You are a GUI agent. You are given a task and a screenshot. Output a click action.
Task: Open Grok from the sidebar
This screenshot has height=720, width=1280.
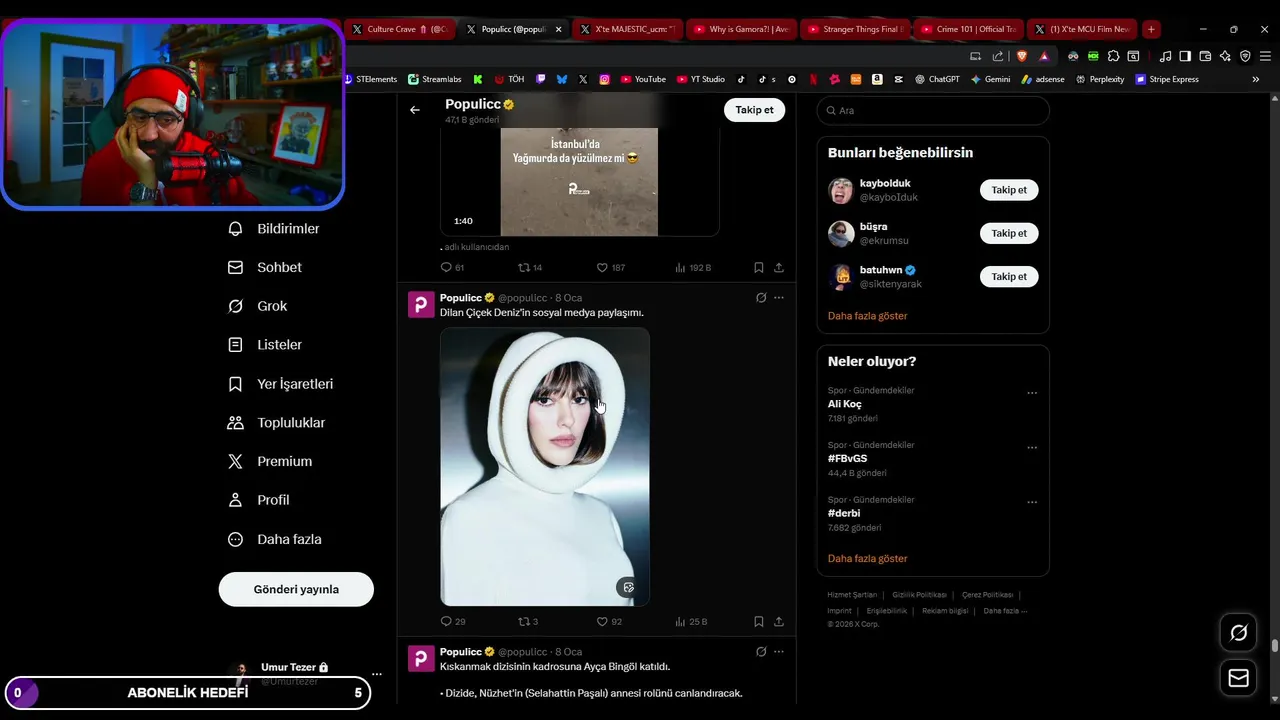[257, 306]
